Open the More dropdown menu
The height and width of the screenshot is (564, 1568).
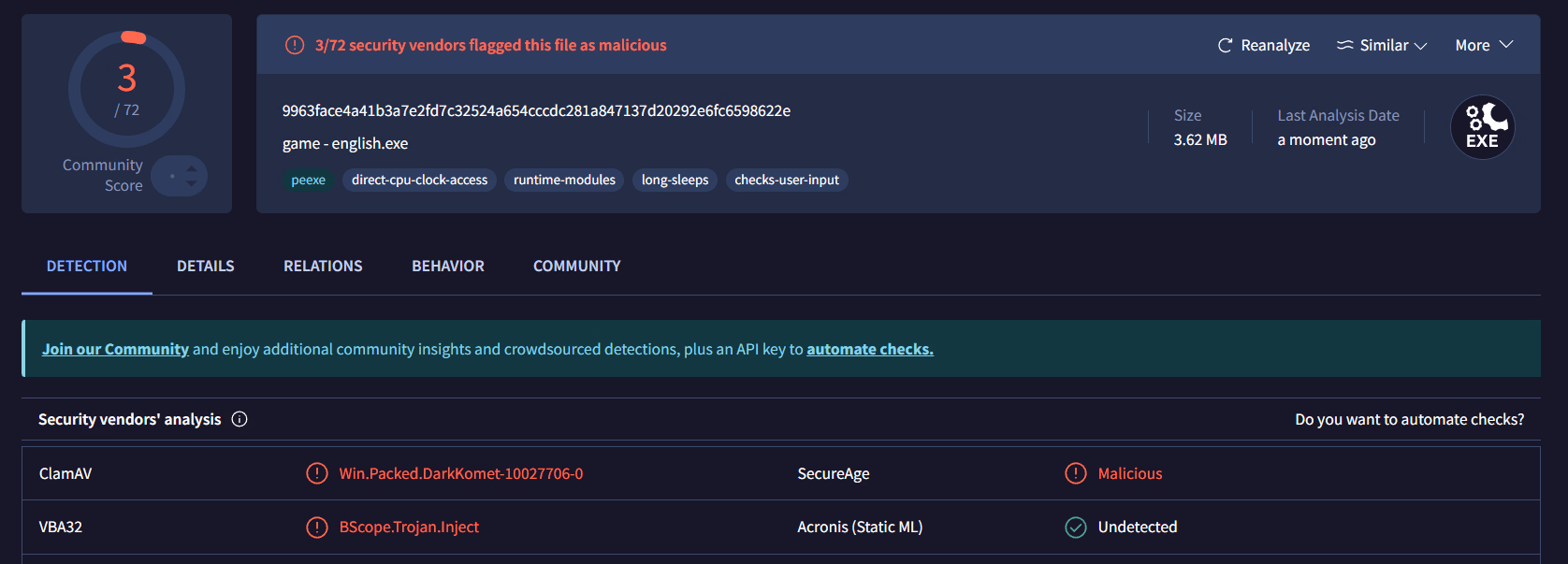pyautogui.click(x=1484, y=45)
